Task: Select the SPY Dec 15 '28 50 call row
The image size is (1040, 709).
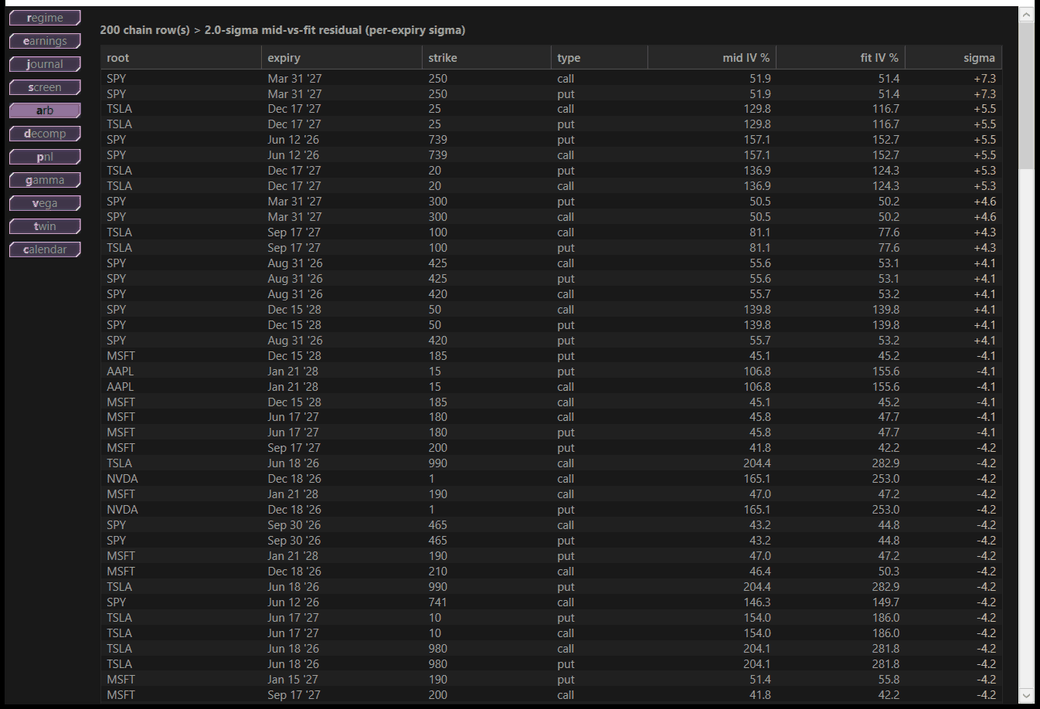Action: pos(551,310)
